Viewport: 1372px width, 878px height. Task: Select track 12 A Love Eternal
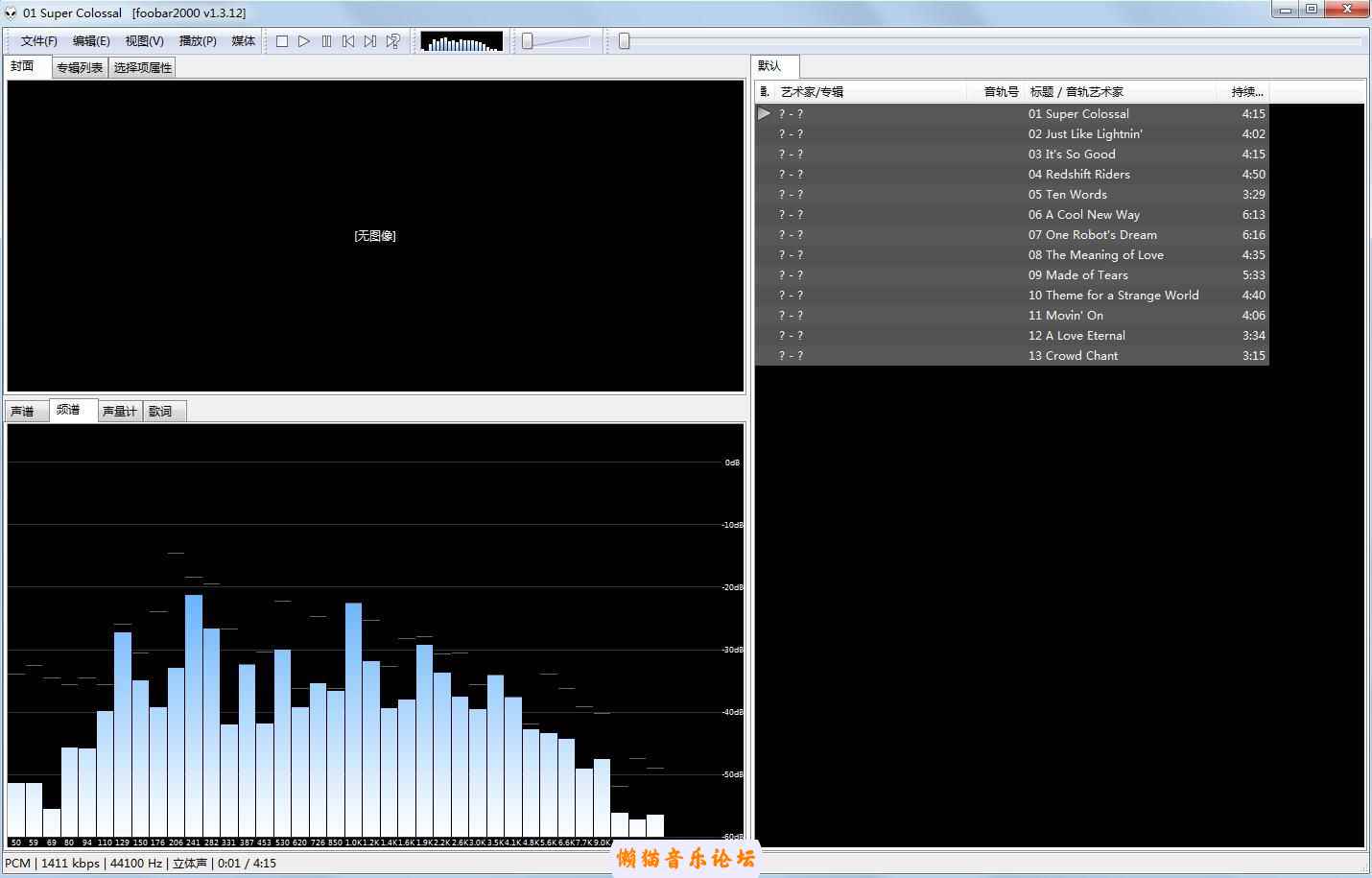pos(1012,335)
